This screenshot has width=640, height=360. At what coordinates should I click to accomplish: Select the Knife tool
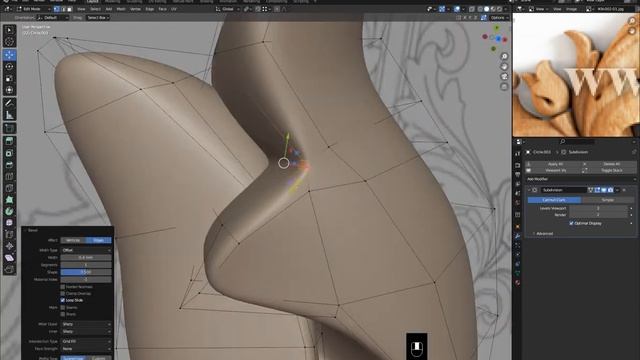(9, 188)
